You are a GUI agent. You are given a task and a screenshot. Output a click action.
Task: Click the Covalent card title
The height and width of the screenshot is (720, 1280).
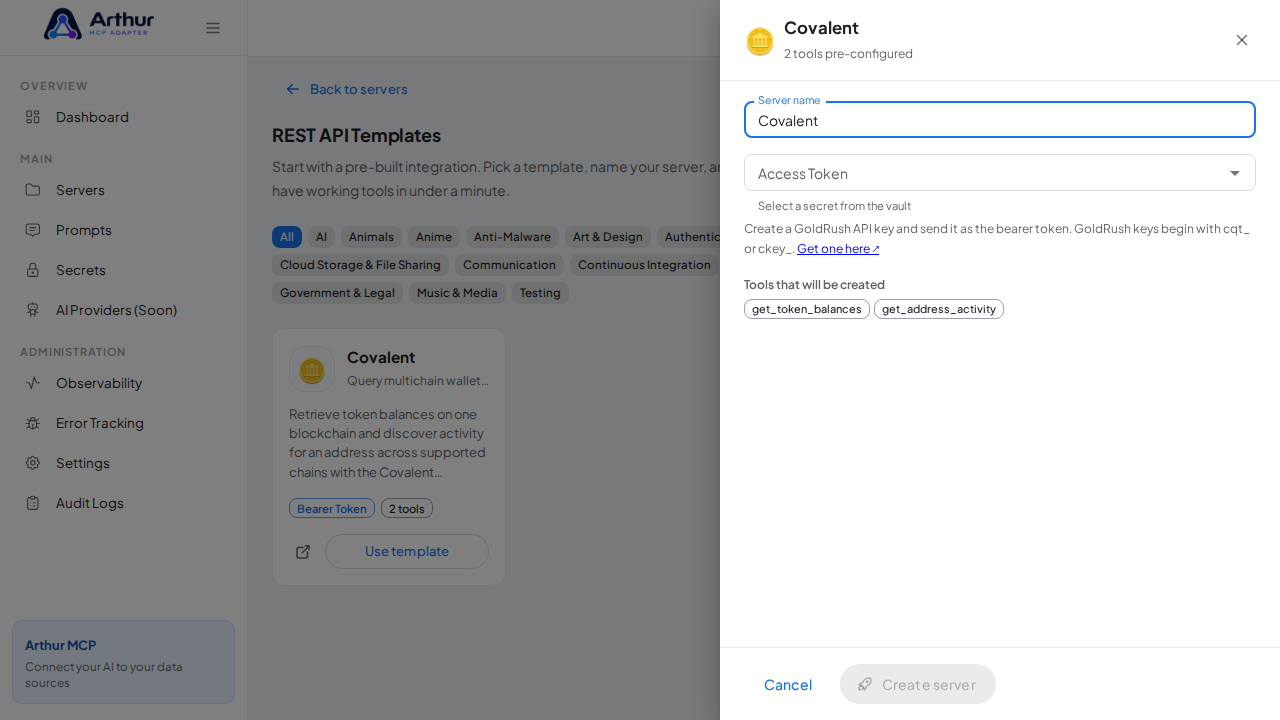tap(381, 357)
